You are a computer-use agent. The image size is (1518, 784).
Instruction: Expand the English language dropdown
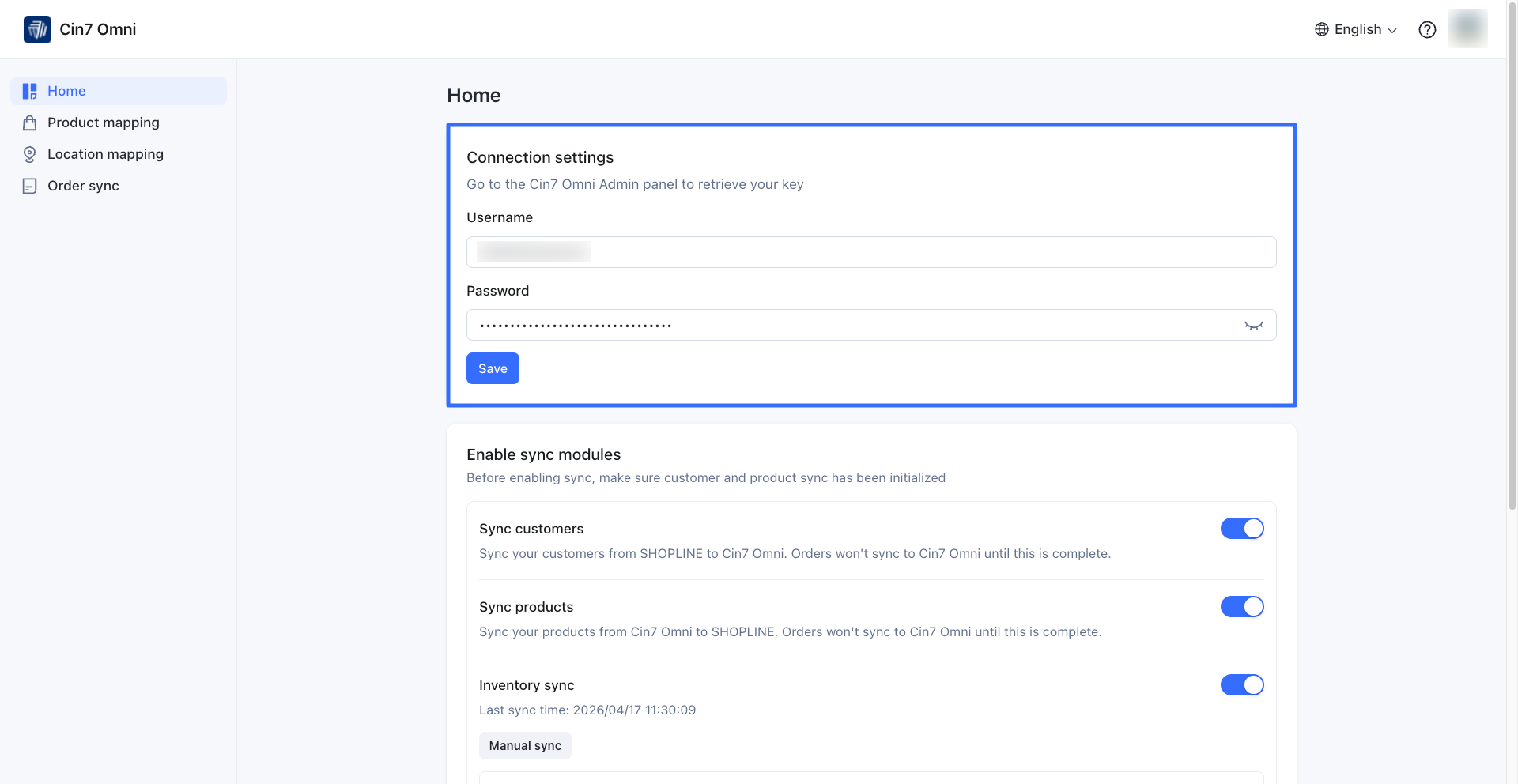tap(1357, 29)
